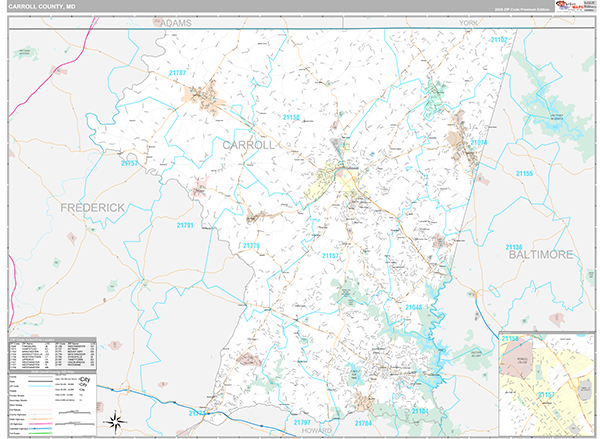Select the BALTIMORE county label
The width and height of the screenshot is (600, 439).
(x=540, y=255)
